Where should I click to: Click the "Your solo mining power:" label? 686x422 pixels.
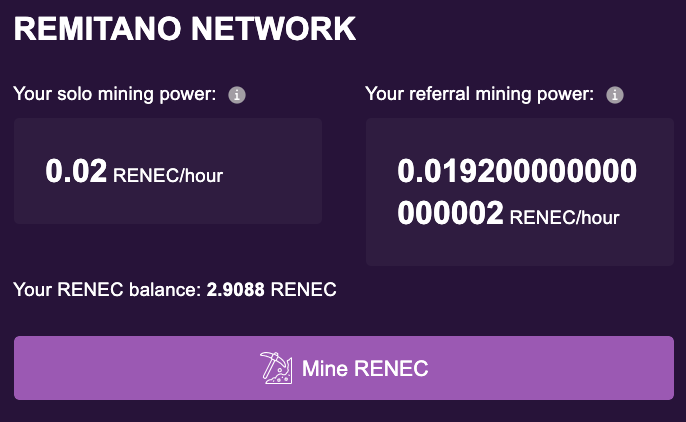[x=115, y=94]
